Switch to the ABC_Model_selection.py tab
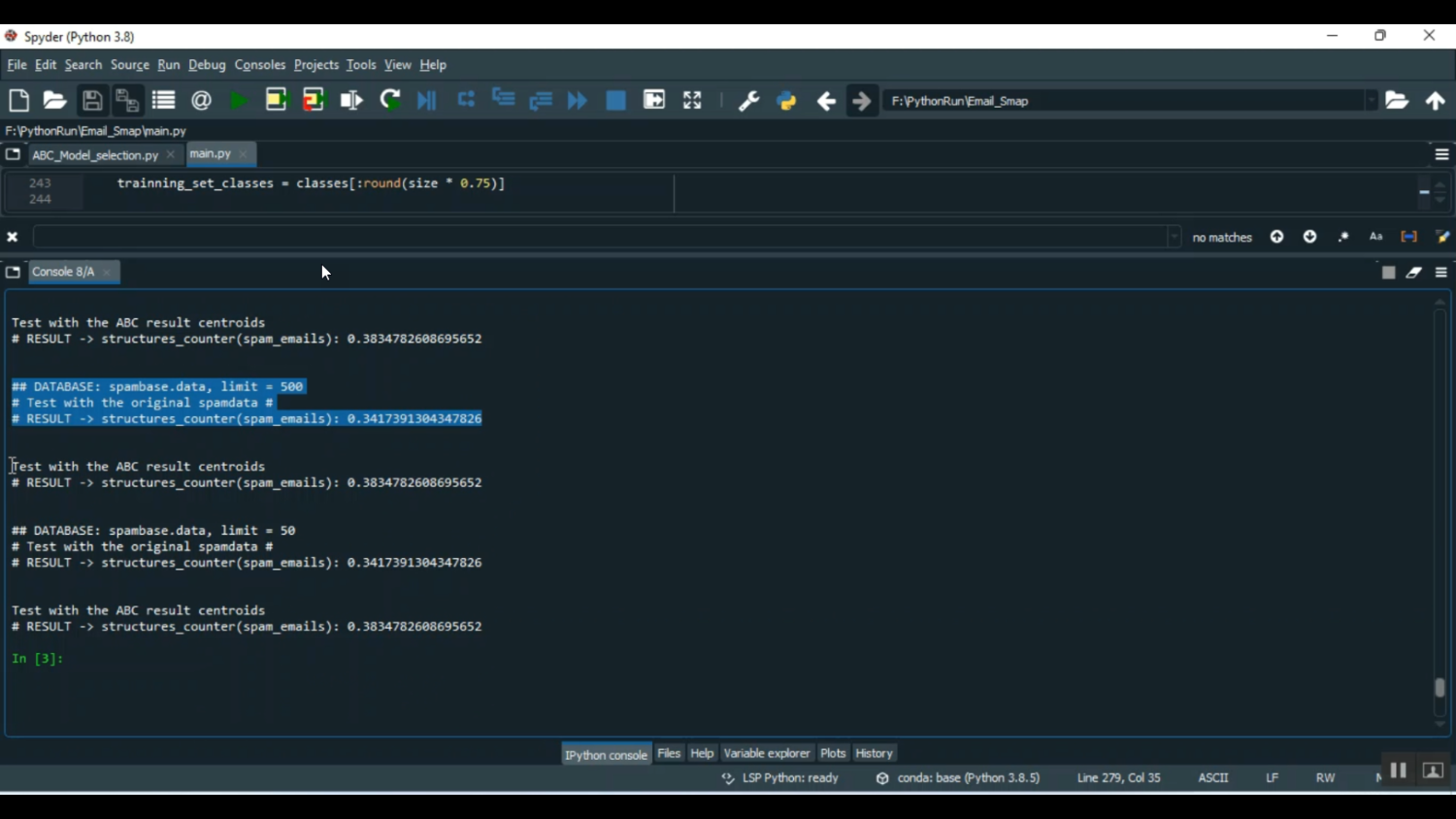The width and height of the screenshot is (1456, 819). click(94, 155)
